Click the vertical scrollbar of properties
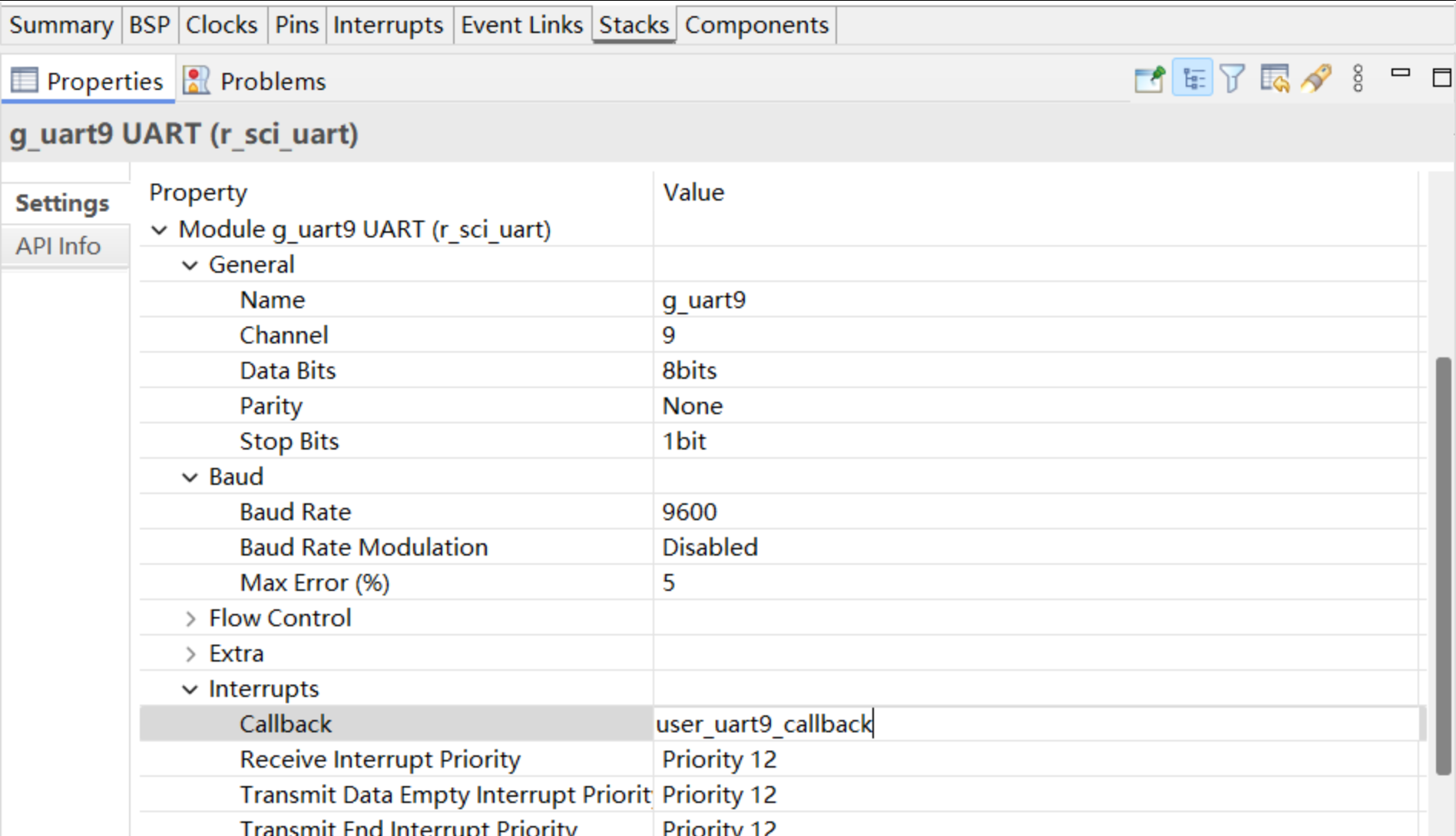Image resolution: width=1456 pixels, height=836 pixels. [x=1442, y=566]
